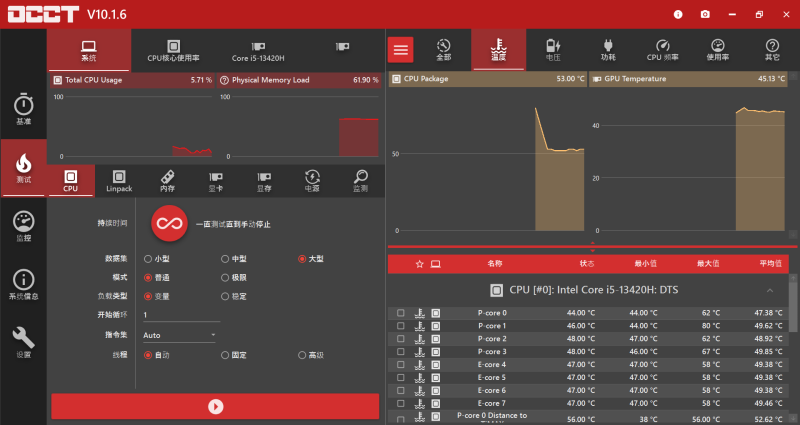Choose 大型 data set size
Image resolution: width=800 pixels, height=425 pixels.
click(311, 259)
